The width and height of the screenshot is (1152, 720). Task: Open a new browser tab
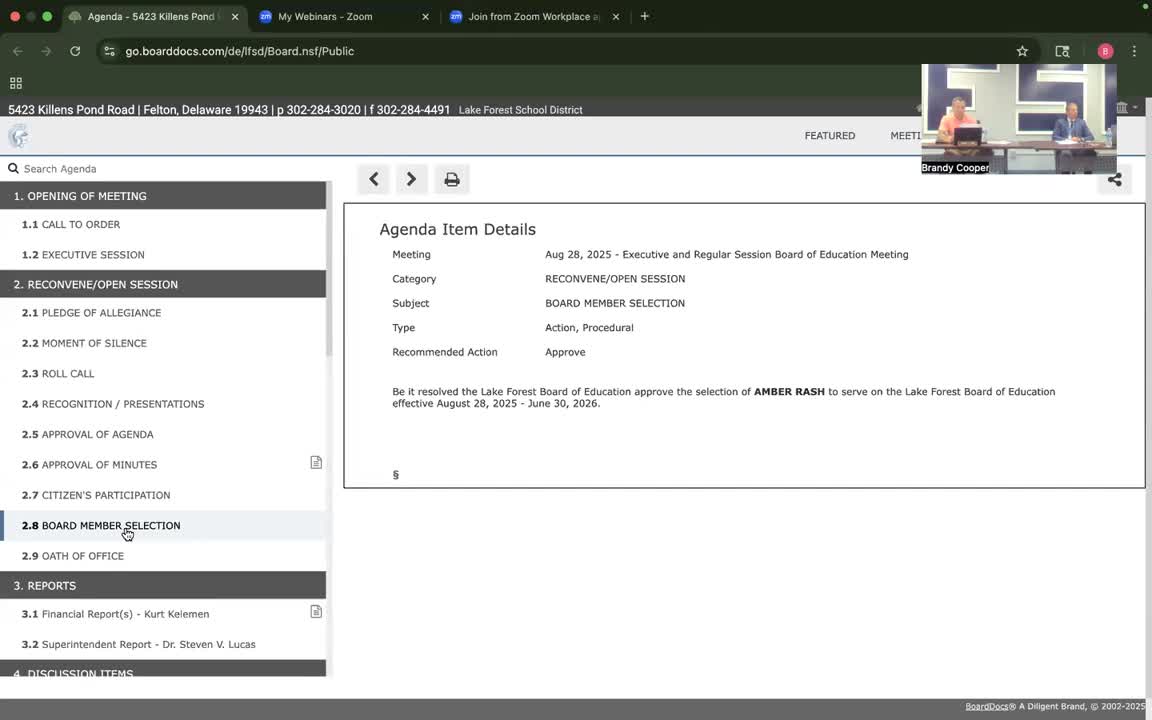pyautogui.click(x=645, y=17)
